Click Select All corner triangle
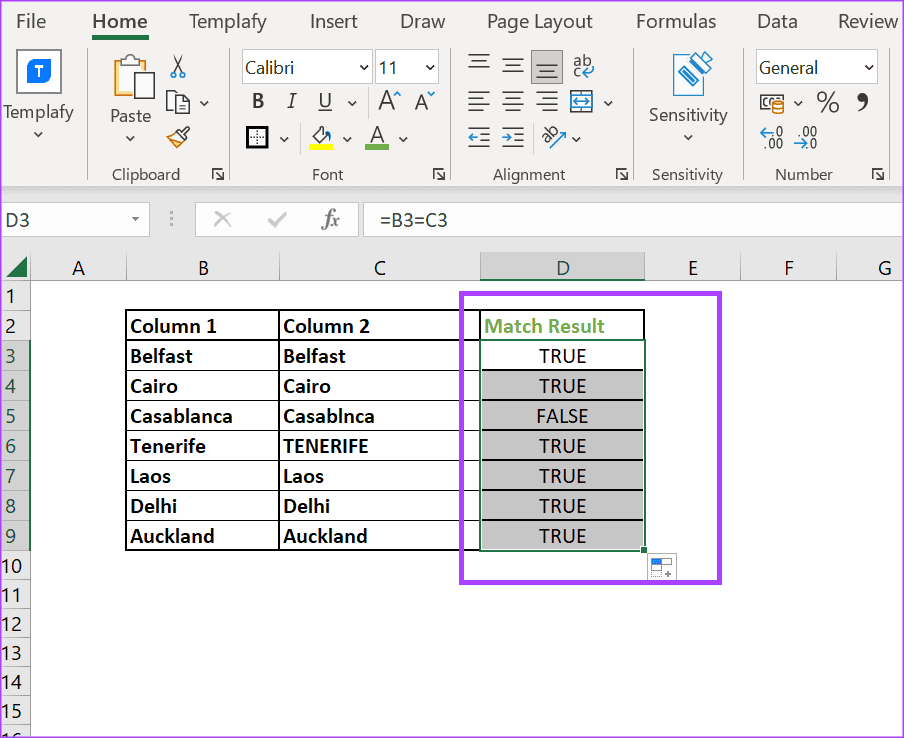Image resolution: width=904 pixels, height=738 pixels. click(16, 267)
